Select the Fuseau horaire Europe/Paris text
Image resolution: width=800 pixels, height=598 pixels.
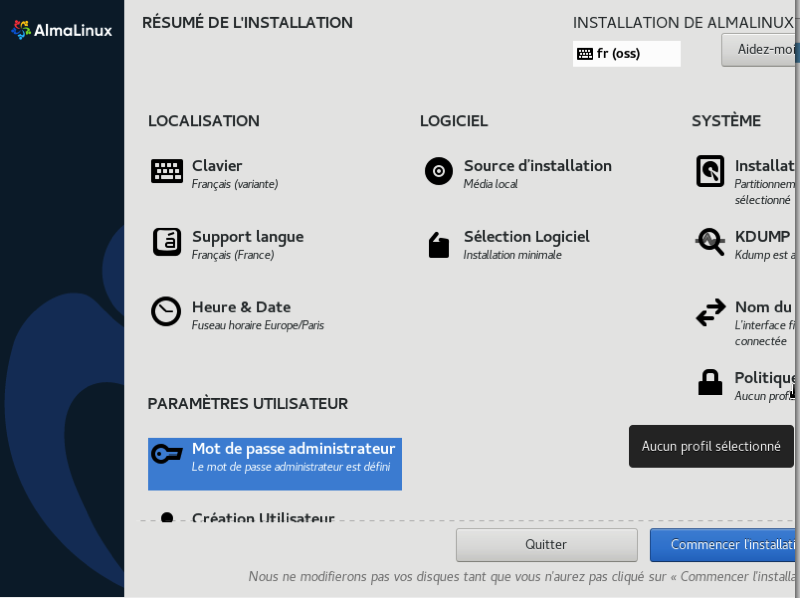pos(257,326)
